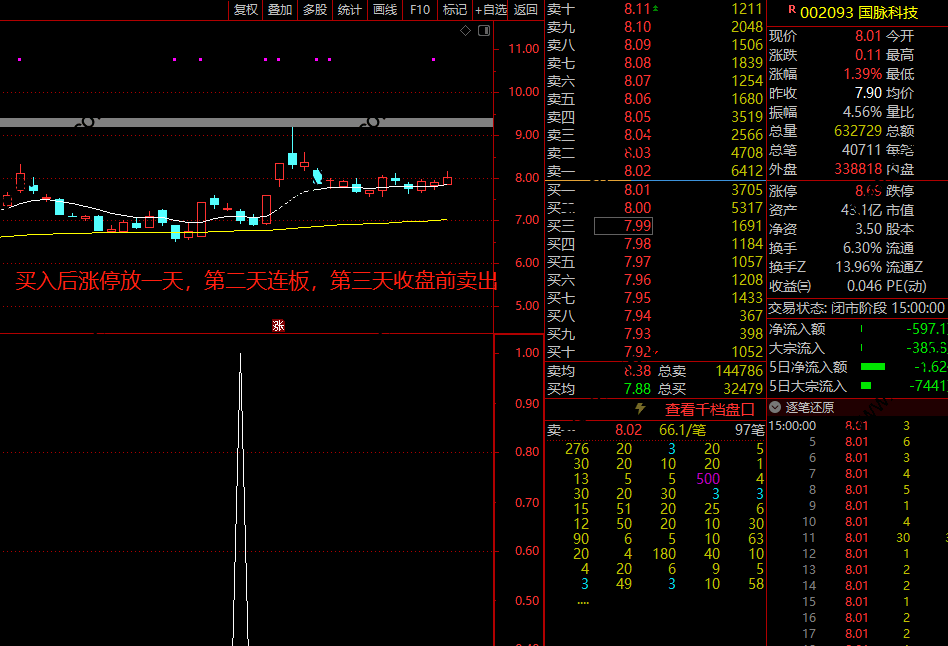The width and height of the screenshot is (948, 646).
Task: Click the 涨 marker below the chart
Action: (x=278, y=326)
